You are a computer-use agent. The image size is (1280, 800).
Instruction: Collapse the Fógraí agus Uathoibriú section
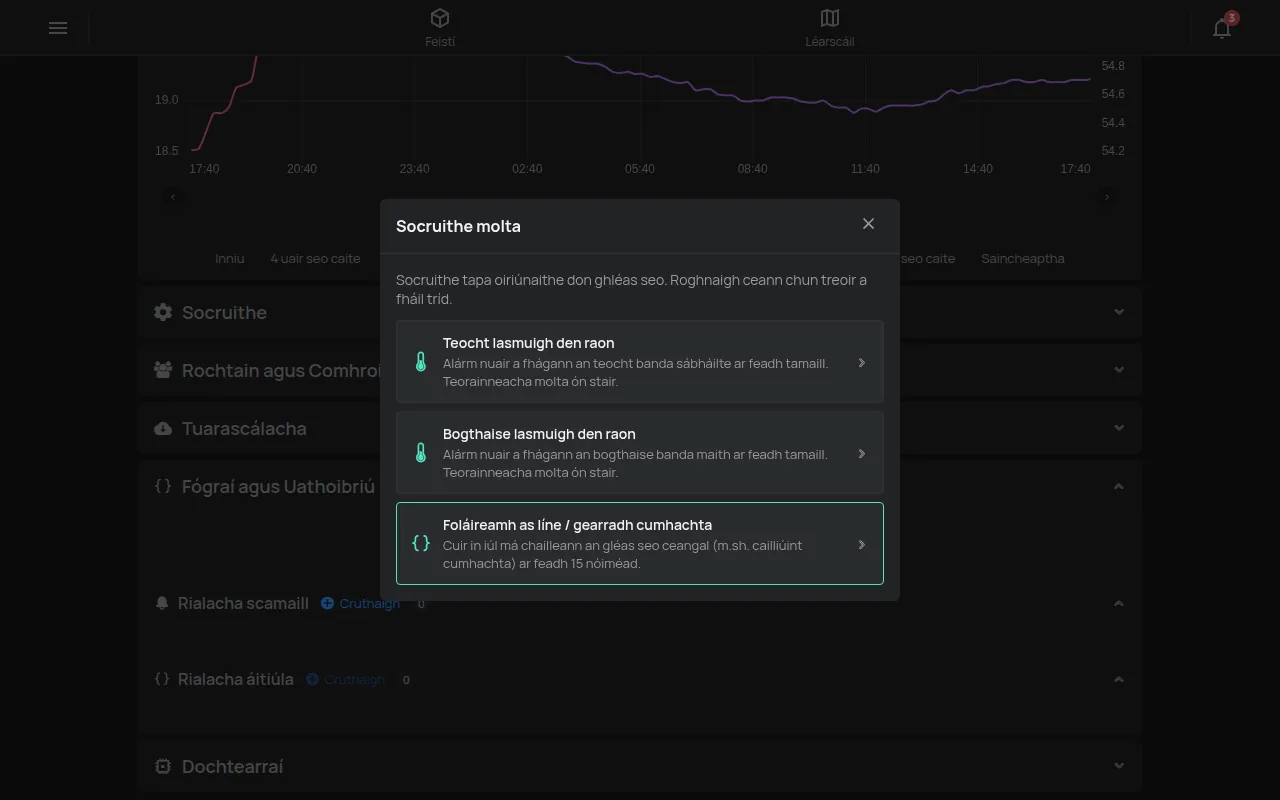[1119, 486]
